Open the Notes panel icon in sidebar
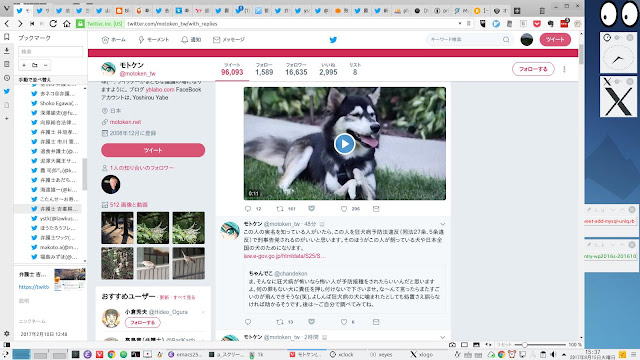640x360 pixels. click(7, 64)
